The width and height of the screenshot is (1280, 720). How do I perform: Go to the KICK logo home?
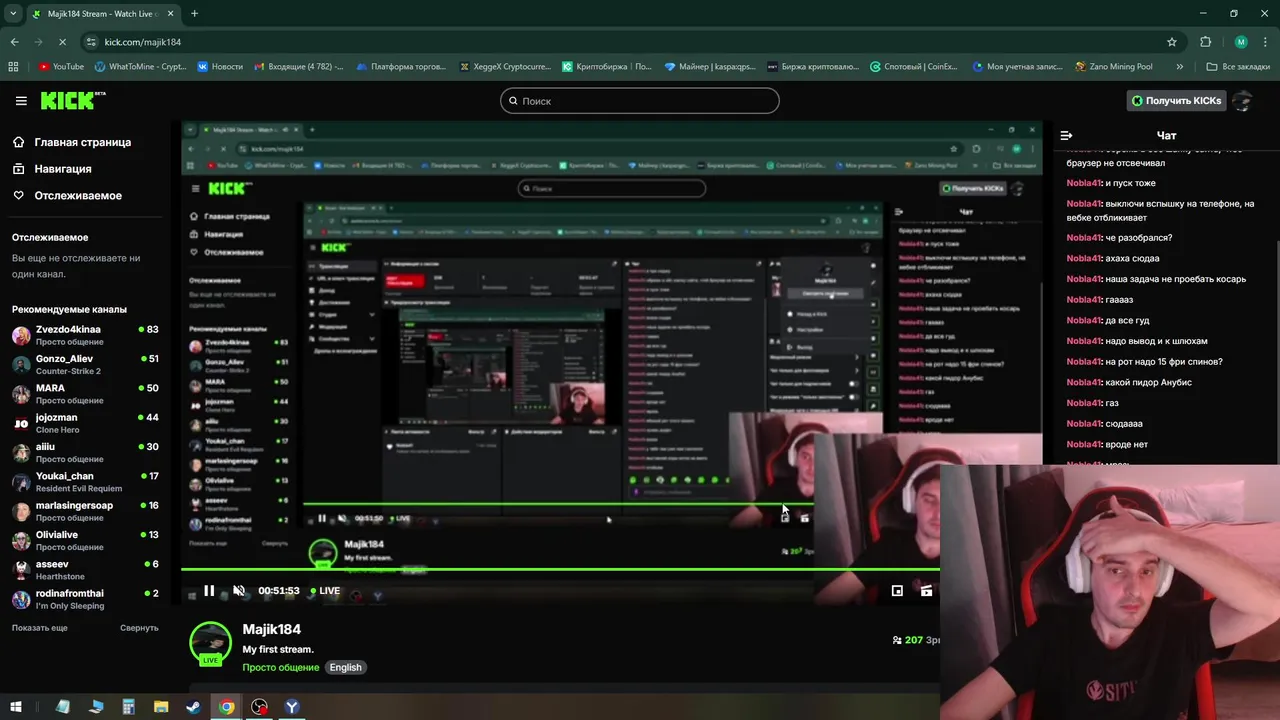(x=72, y=100)
